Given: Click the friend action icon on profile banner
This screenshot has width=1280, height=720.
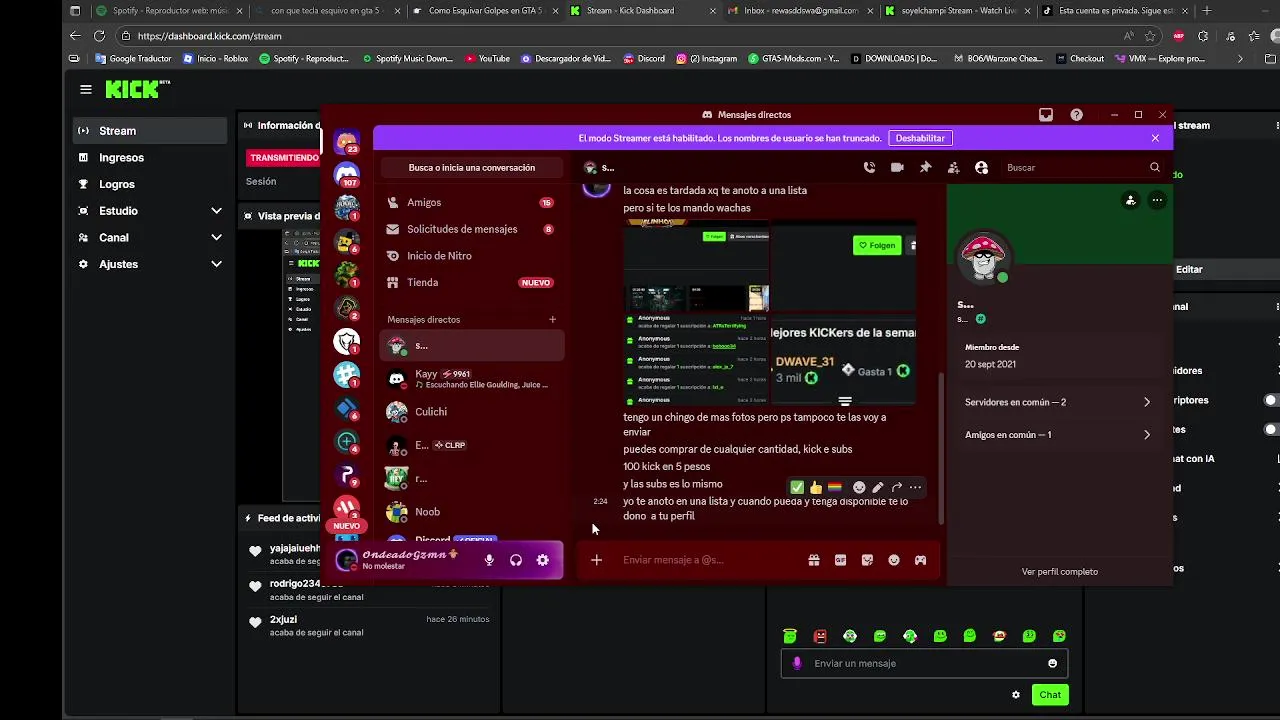Looking at the screenshot, I should tap(1130, 200).
